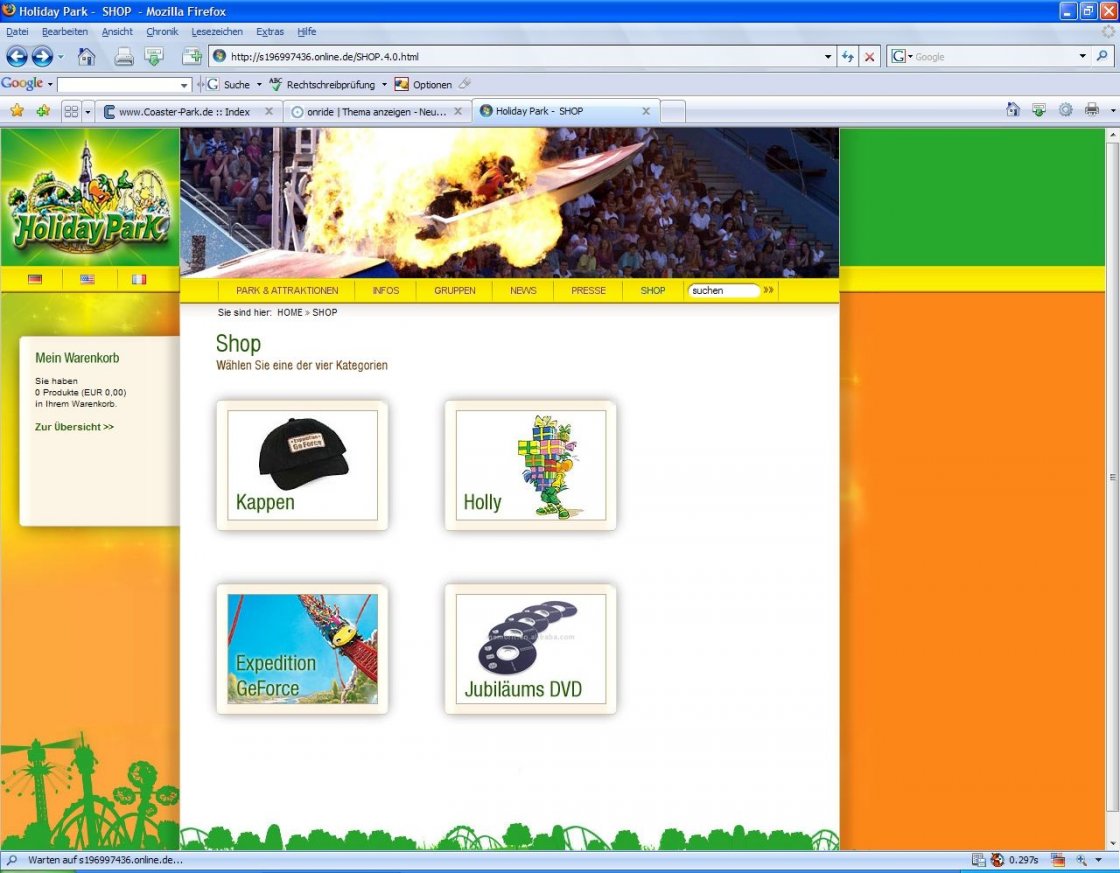Stop loading with the red X icon
This screenshot has height=873, width=1120.
869,56
